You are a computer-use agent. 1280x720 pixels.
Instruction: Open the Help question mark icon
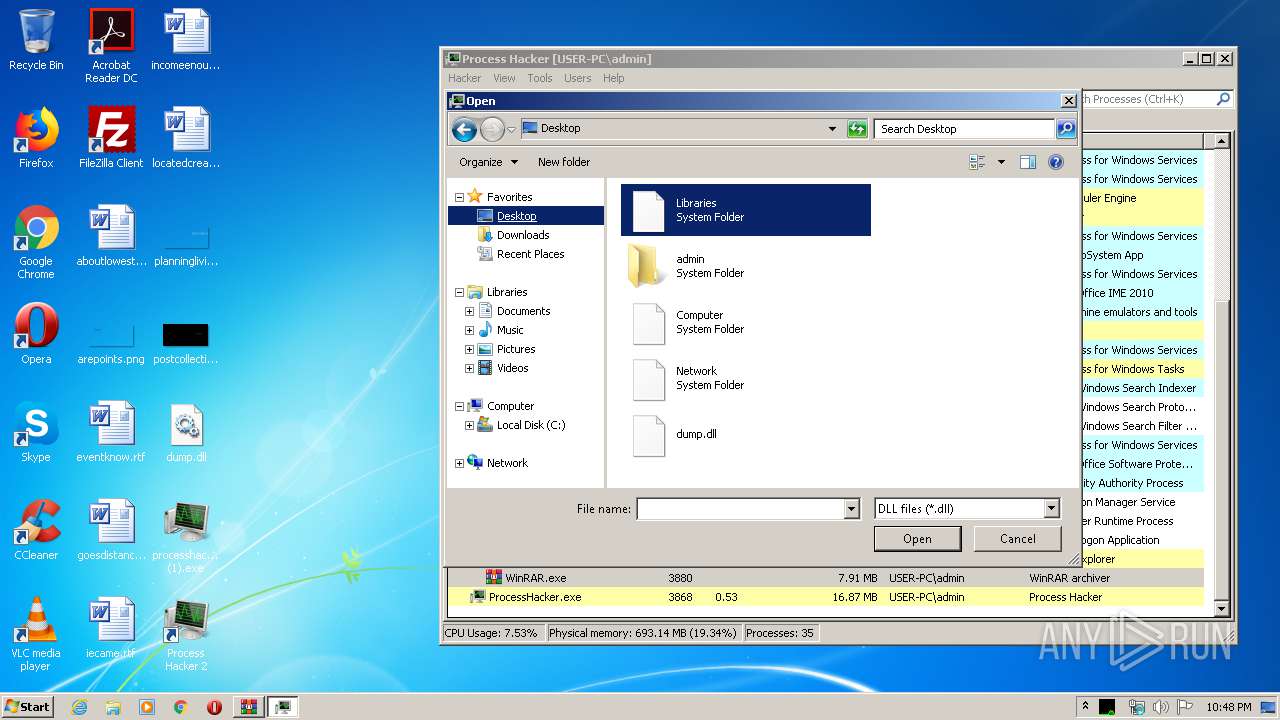[1055, 162]
